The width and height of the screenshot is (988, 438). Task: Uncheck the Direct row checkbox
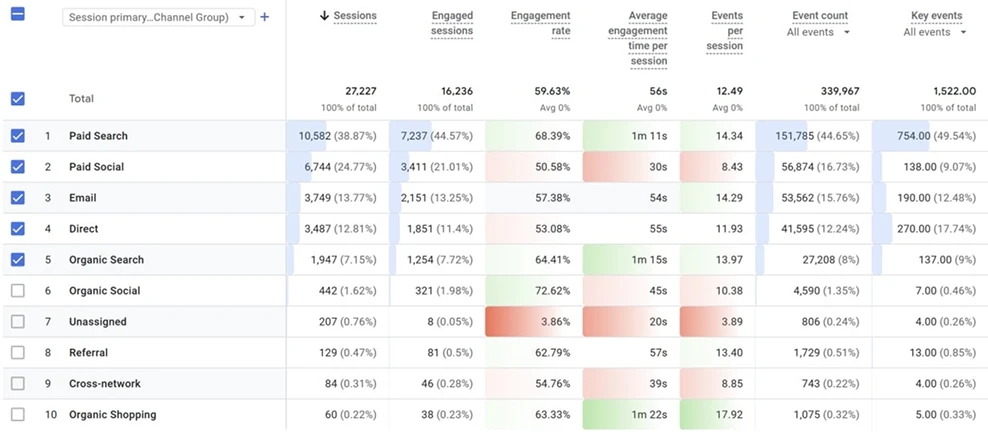(x=18, y=229)
